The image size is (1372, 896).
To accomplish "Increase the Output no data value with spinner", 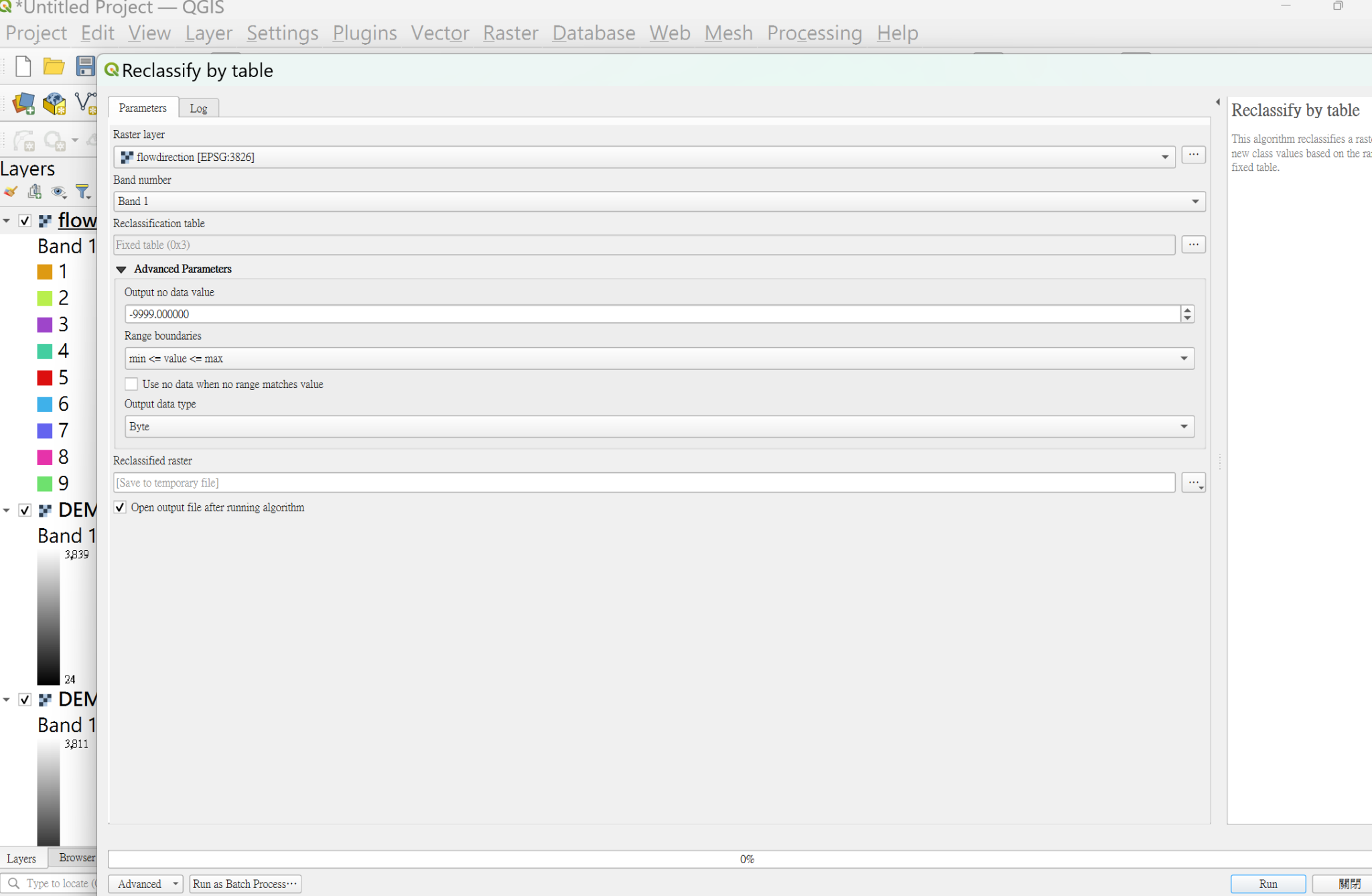I will coord(1187,310).
